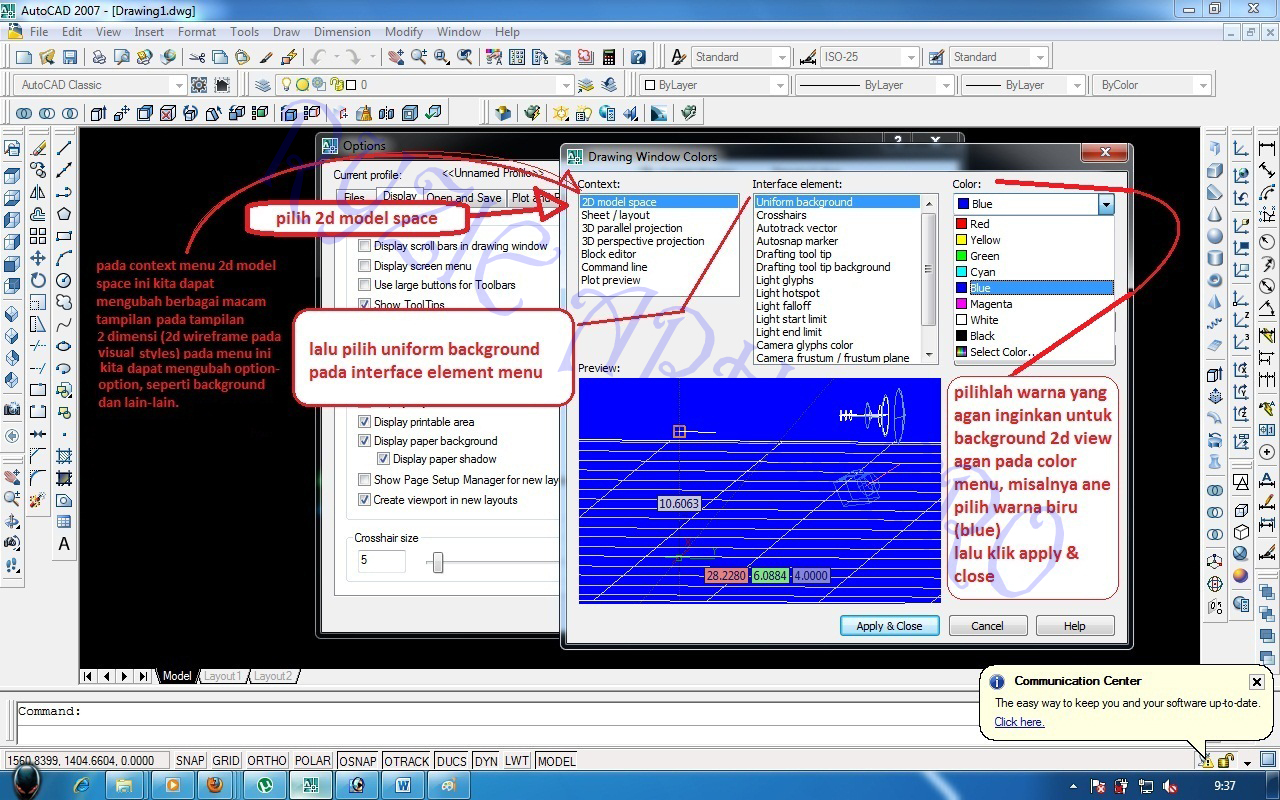
Task: Select the Array modify tool
Action: (38, 236)
